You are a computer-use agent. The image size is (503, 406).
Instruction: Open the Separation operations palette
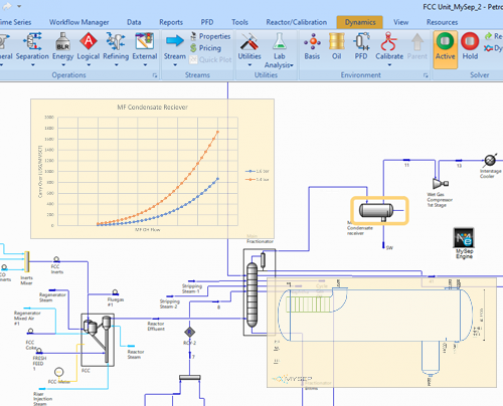pyautogui.click(x=32, y=47)
